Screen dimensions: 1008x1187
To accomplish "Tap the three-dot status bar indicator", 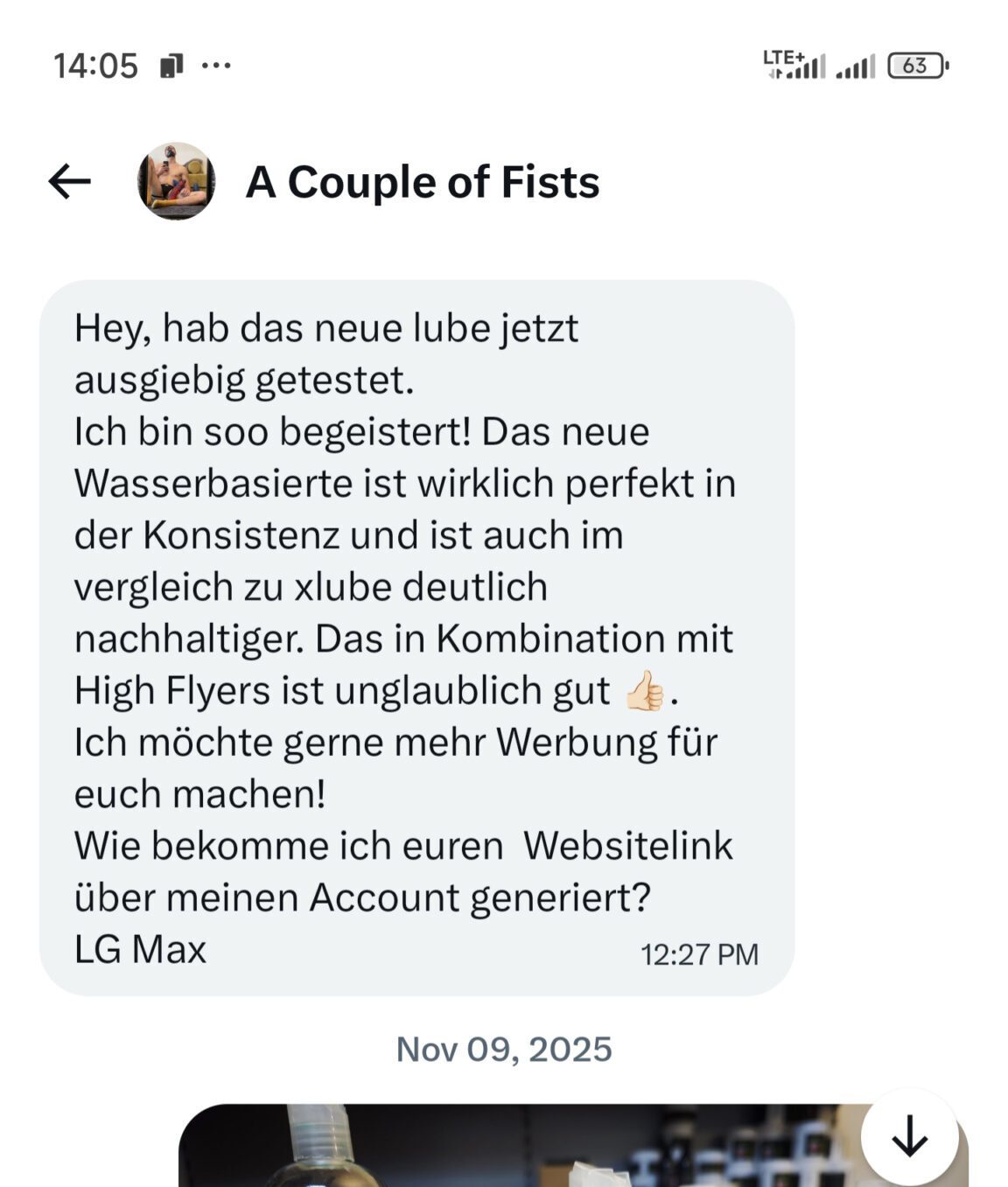I will pos(216,65).
